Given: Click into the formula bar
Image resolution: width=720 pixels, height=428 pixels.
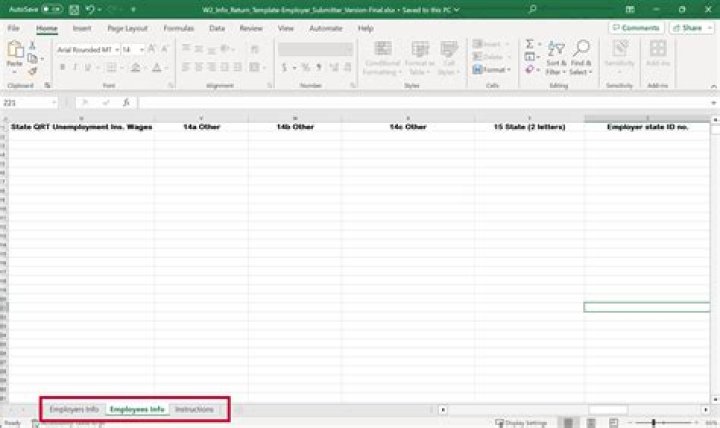Looking at the screenshot, I should click(x=422, y=103).
